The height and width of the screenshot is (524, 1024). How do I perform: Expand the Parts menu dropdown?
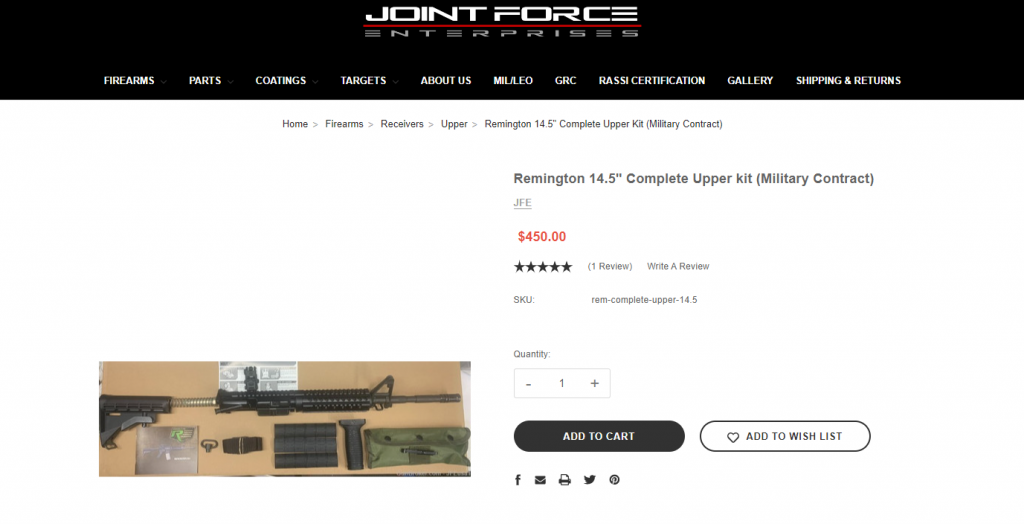tap(211, 81)
